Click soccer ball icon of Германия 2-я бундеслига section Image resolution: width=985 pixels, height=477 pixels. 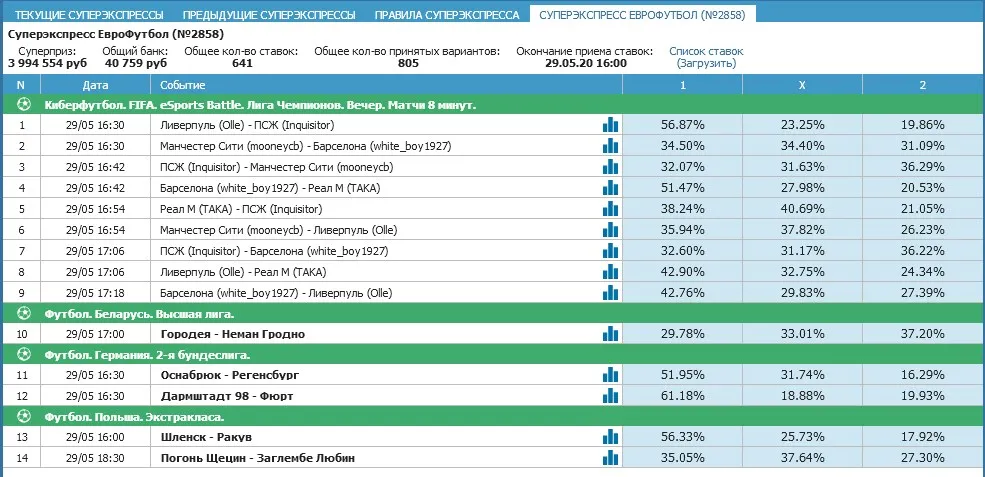23,355
